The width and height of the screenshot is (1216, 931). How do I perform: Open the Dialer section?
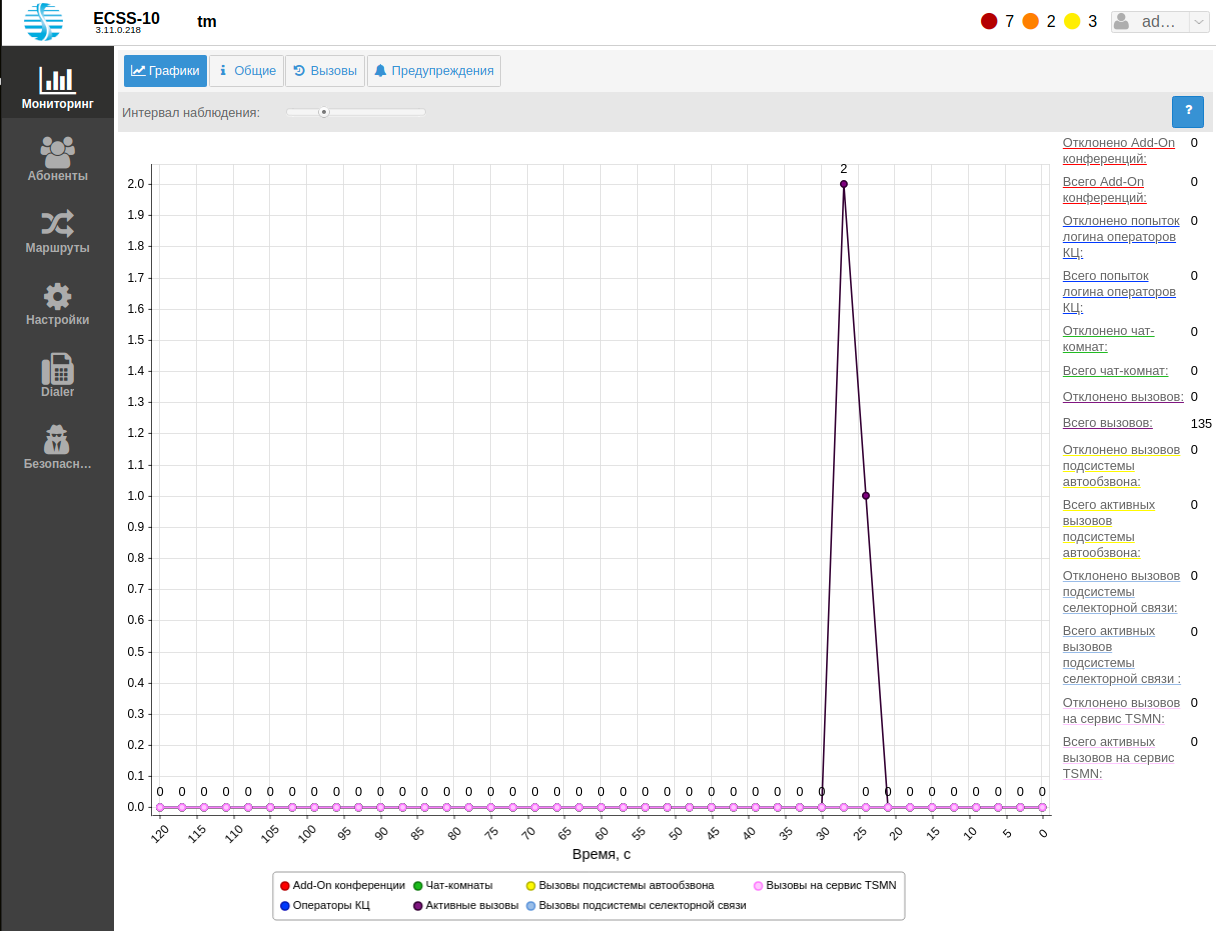tap(57, 376)
